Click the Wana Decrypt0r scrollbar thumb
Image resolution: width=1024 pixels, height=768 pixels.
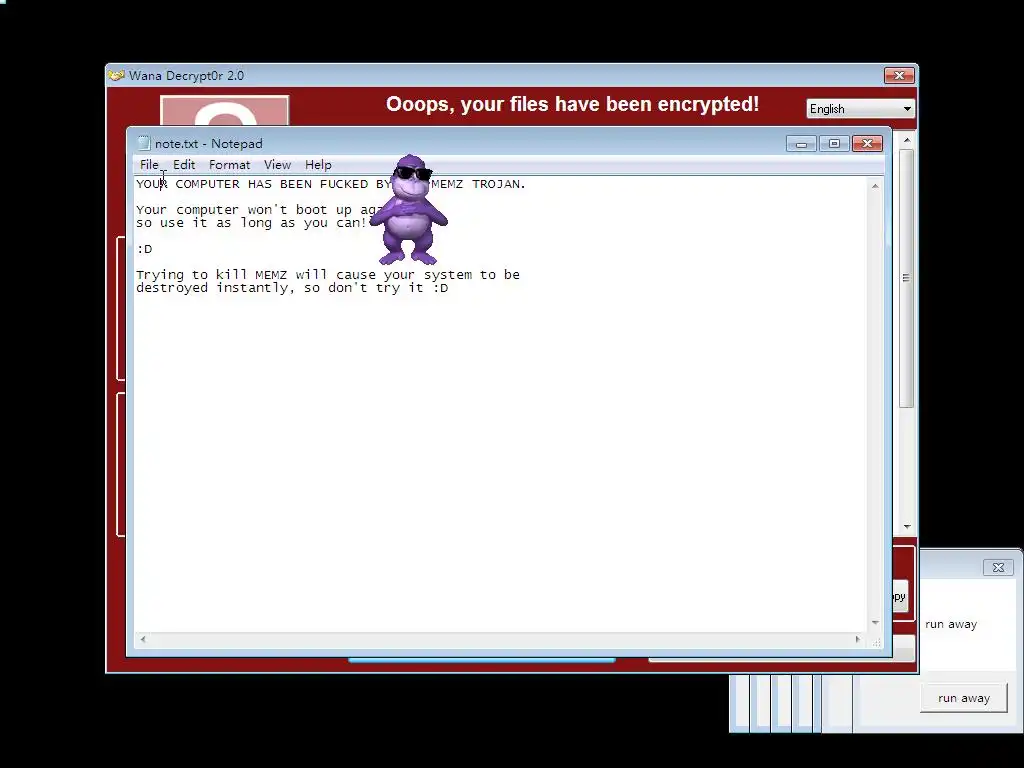[x=906, y=278]
